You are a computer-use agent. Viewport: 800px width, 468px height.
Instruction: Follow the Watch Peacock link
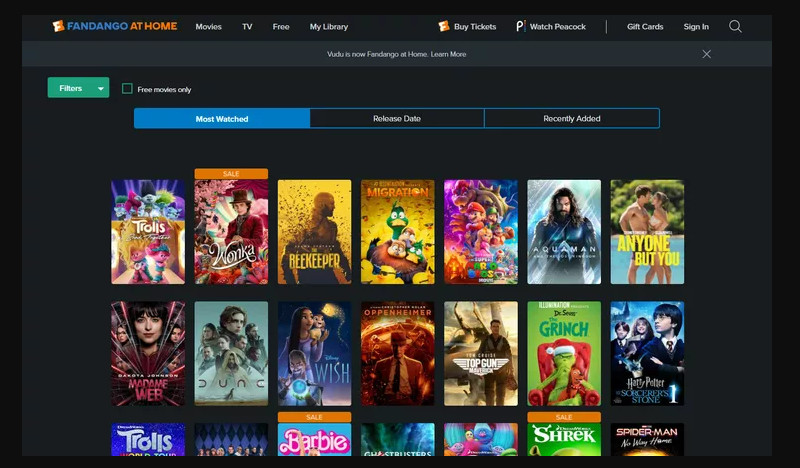(x=558, y=27)
